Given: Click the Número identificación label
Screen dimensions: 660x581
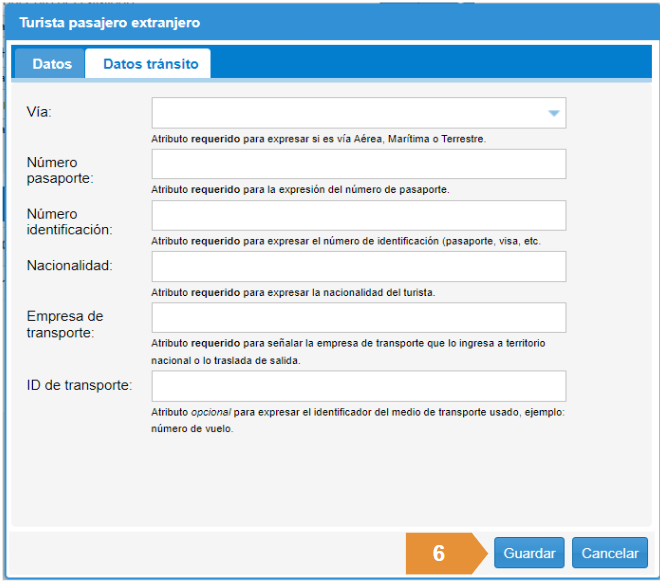Looking at the screenshot, I should pos(69,221).
